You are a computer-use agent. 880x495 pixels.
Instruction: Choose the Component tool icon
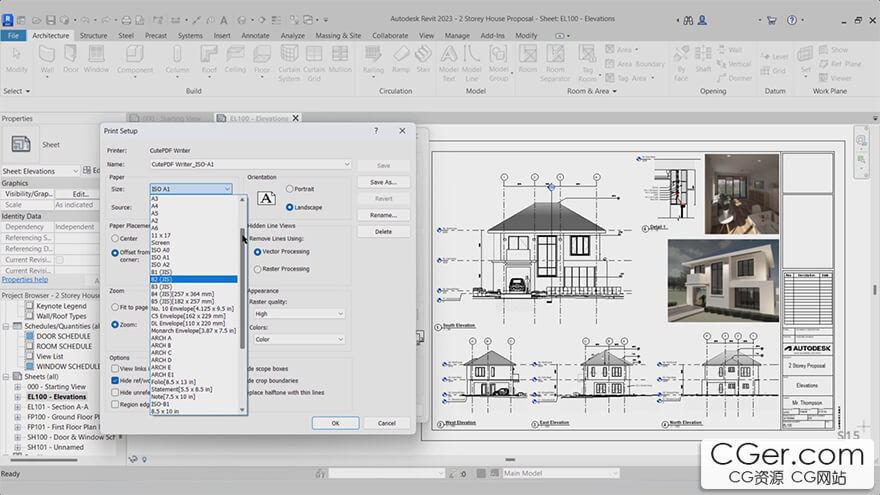(135, 59)
